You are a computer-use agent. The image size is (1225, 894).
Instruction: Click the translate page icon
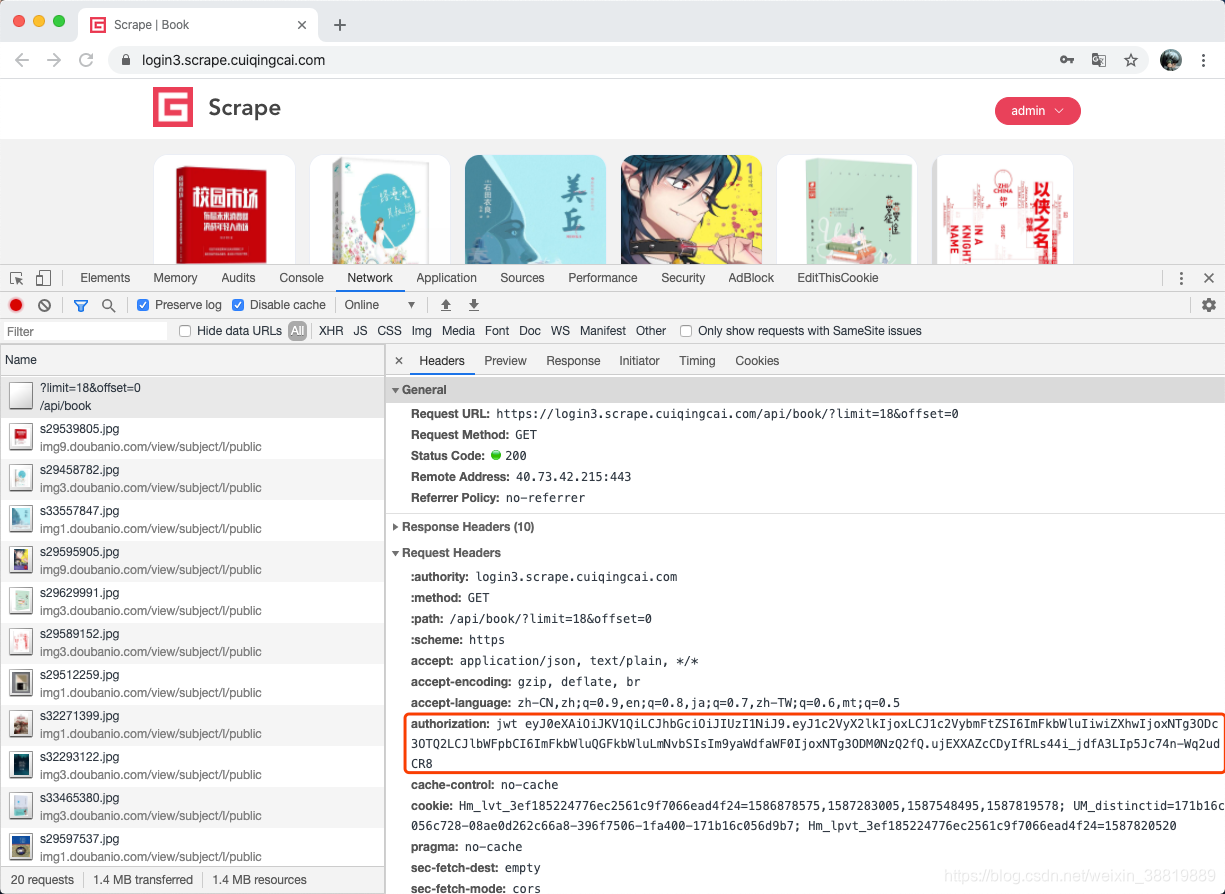[1099, 60]
